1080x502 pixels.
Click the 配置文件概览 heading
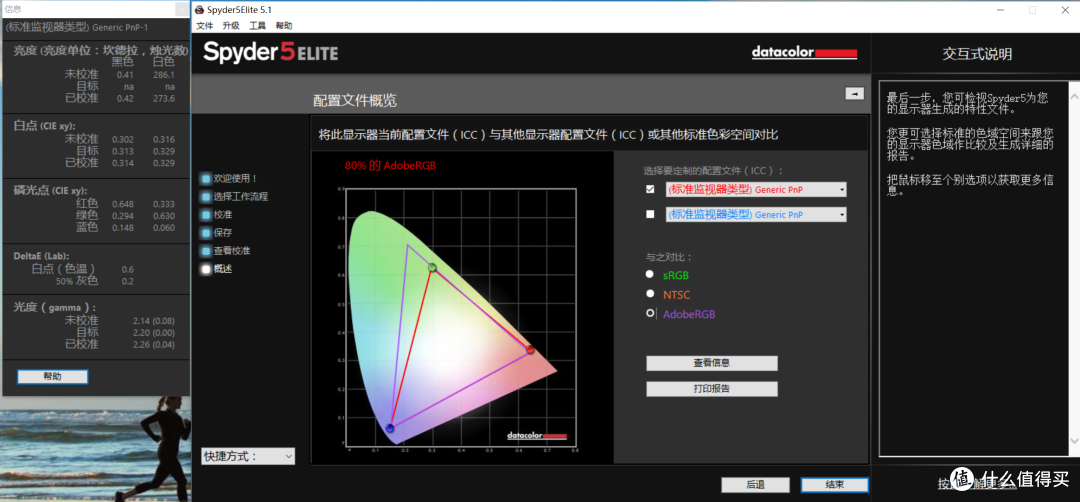(x=355, y=101)
